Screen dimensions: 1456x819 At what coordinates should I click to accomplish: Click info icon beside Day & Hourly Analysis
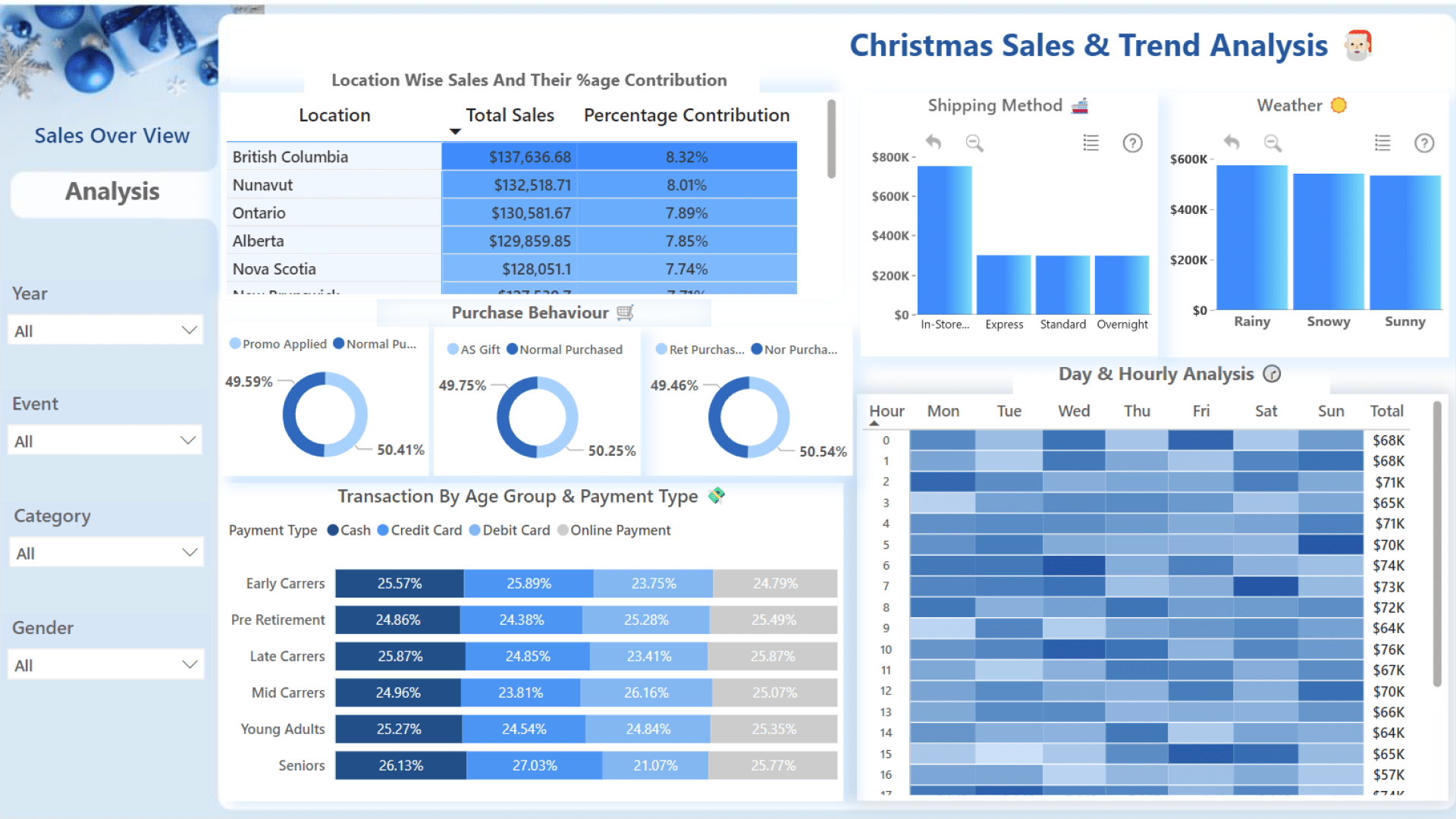coord(1272,374)
